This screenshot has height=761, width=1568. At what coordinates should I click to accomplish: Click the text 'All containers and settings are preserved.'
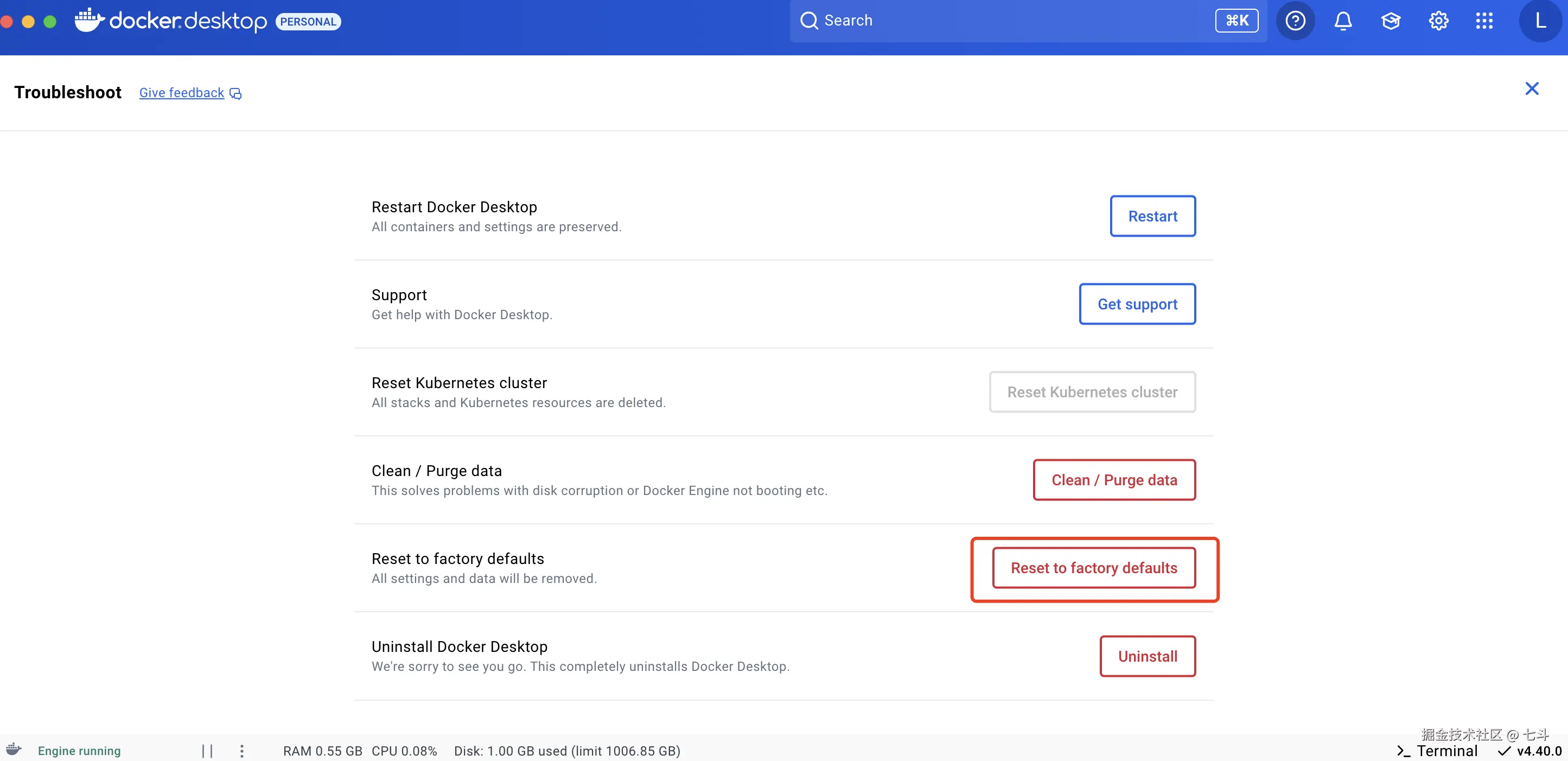click(x=496, y=226)
